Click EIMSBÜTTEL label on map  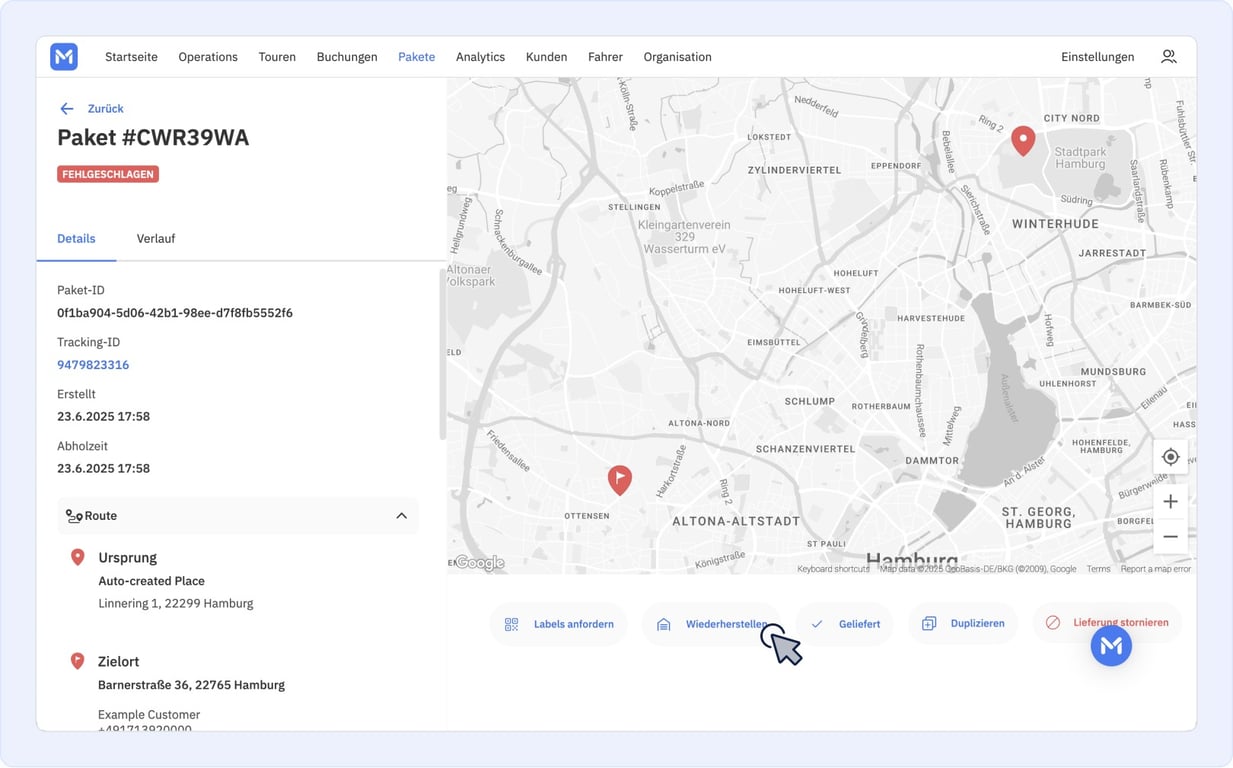click(774, 342)
